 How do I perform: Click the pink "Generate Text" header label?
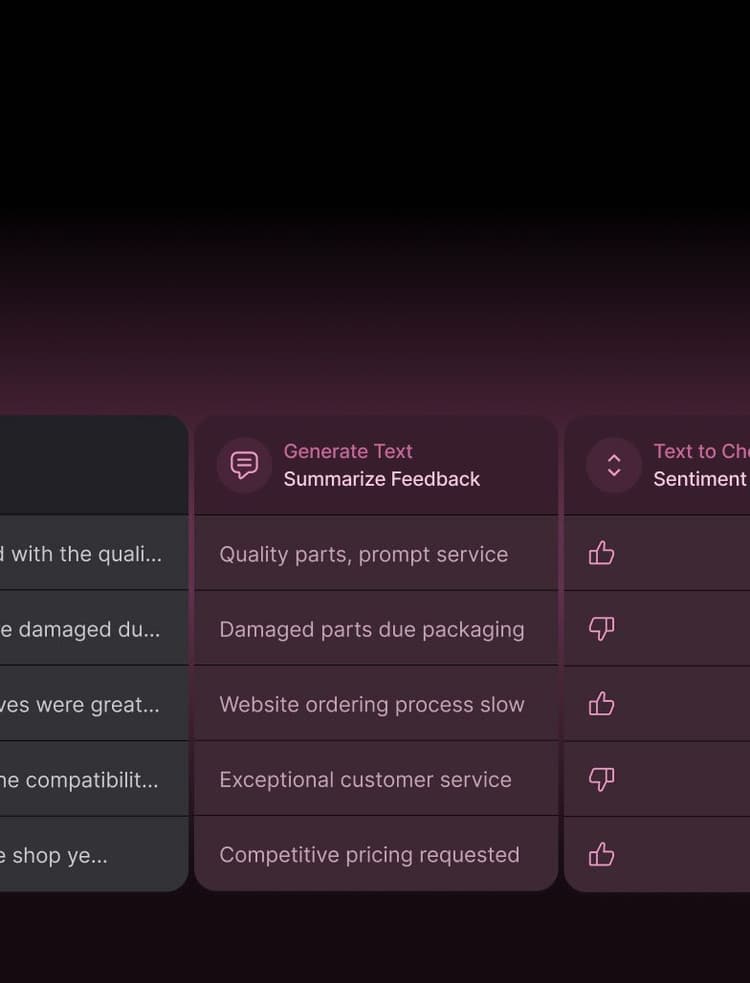[x=348, y=451]
